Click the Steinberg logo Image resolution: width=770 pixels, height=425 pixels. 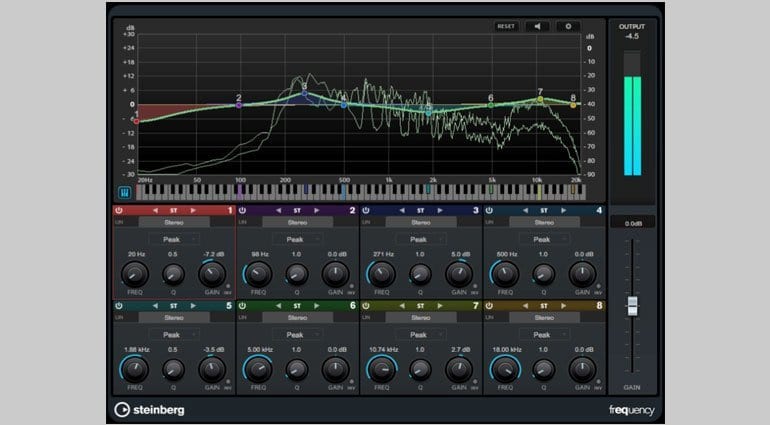point(149,410)
